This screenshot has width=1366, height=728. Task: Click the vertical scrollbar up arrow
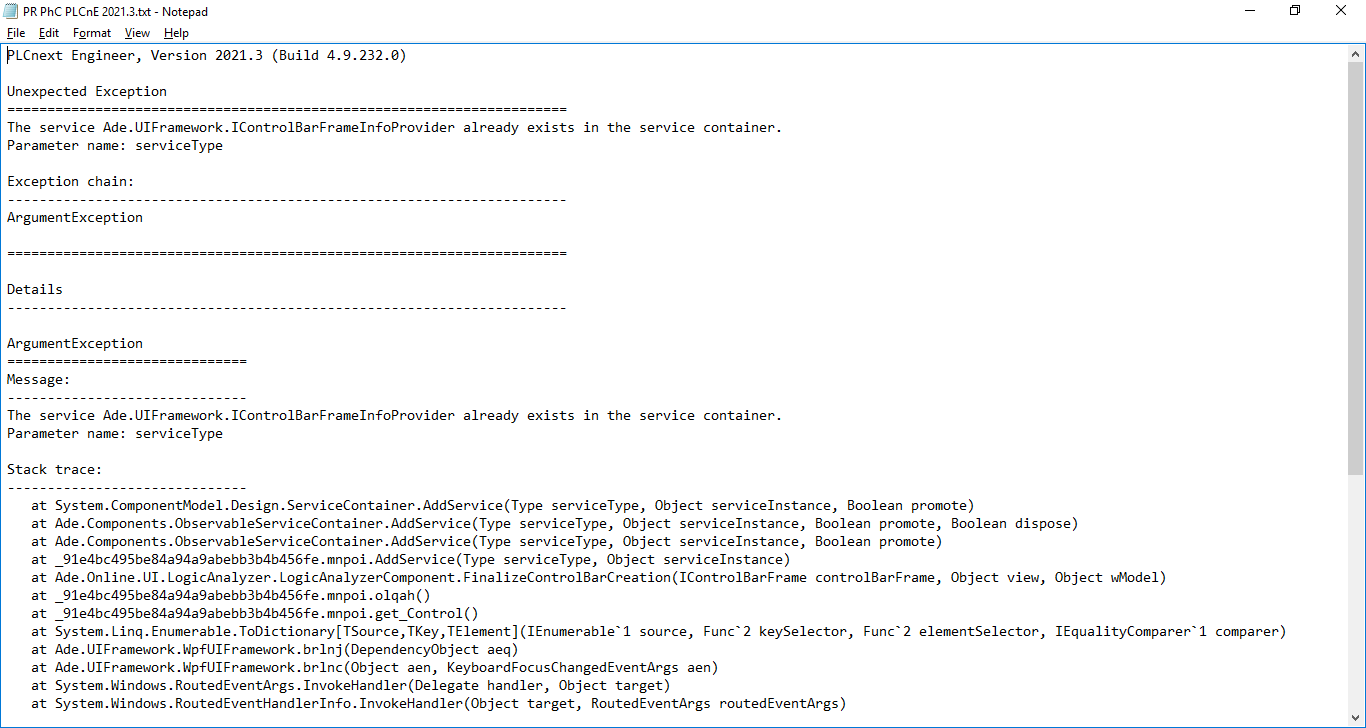click(1356, 53)
